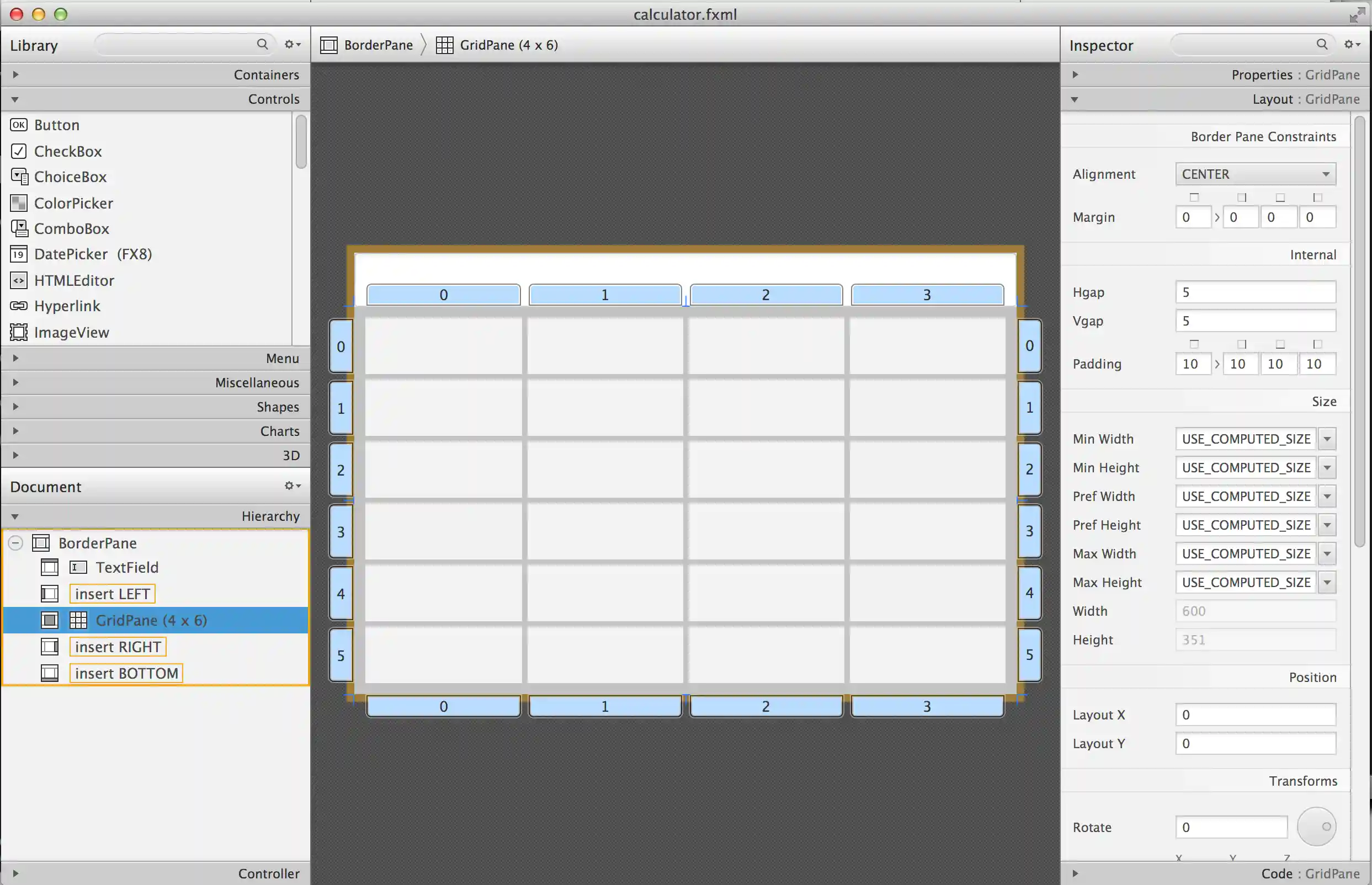Click the CheckBox control icon in Library
This screenshot has height=885, width=1372.
click(x=18, y=151)
